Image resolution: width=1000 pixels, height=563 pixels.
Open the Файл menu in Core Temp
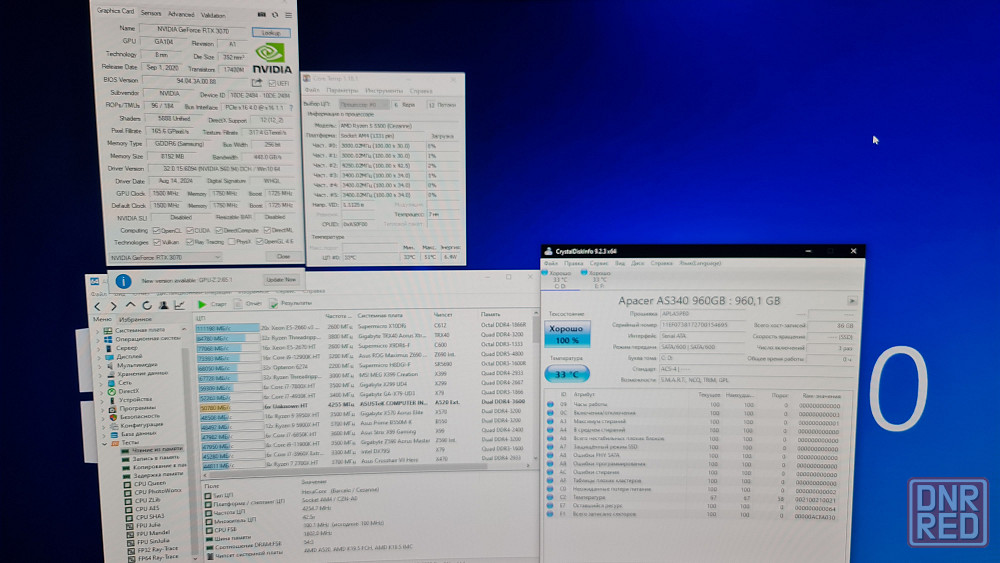[312, 91]
